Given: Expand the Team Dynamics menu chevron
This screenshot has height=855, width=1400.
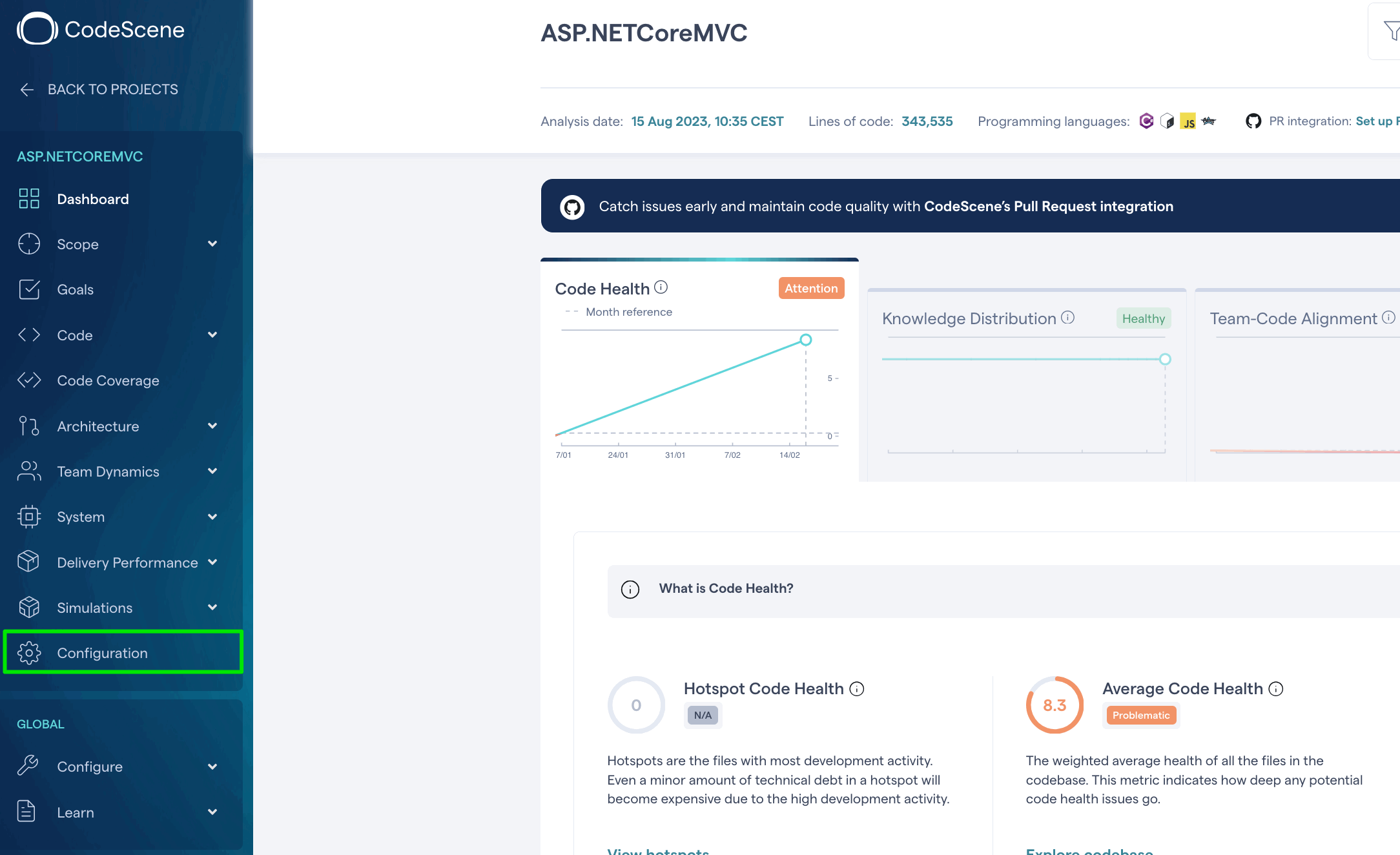Looking at the screenshot, I should tap(212, 471).
